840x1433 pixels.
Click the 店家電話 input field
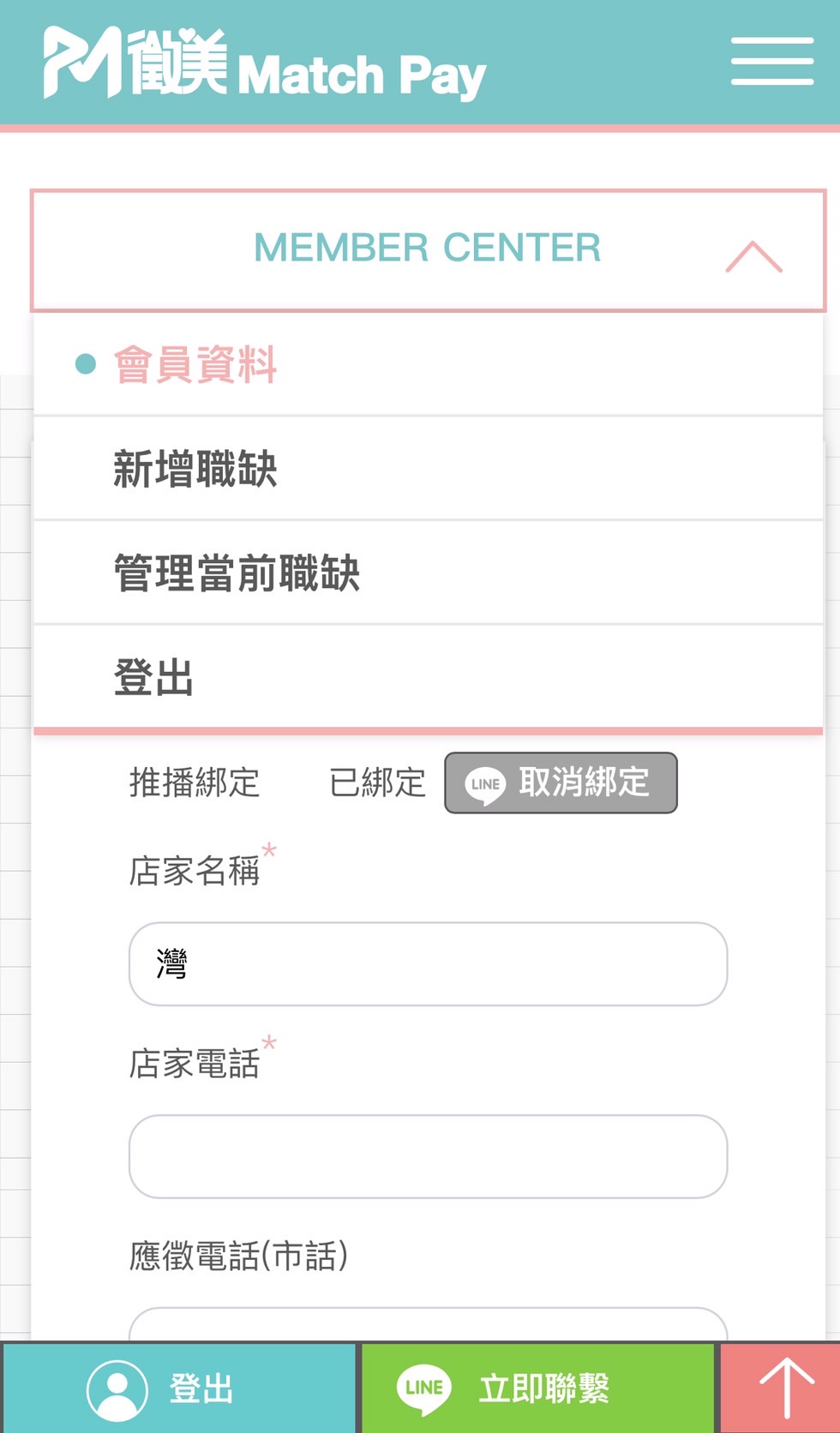(x=428, y=1156)
